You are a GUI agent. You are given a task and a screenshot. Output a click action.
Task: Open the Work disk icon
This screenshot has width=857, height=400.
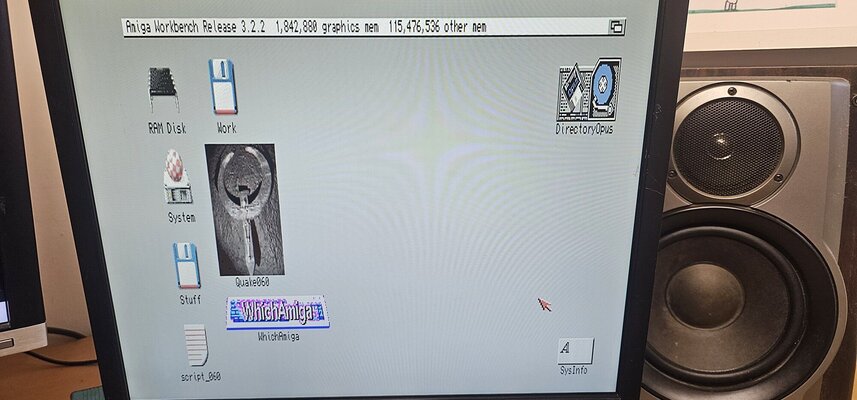point(223,87)
